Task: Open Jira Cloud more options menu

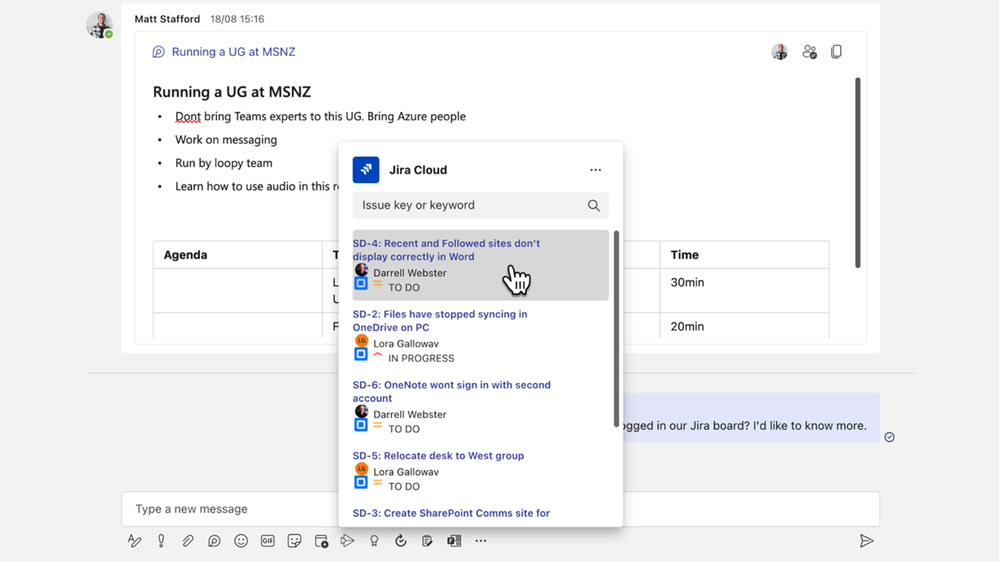Action: point(595,169)
